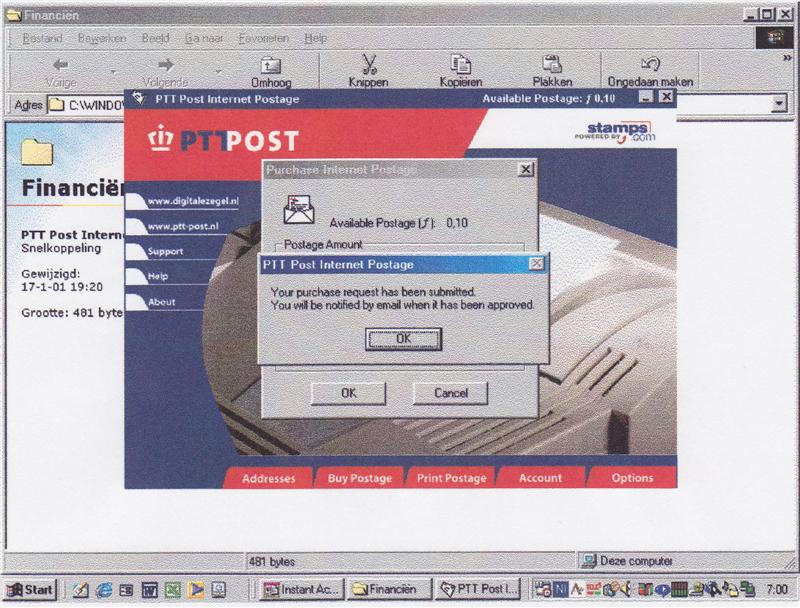Open the www.ptt-post.nl link
This screenshot has height=608, width=800.
point(183,226)
